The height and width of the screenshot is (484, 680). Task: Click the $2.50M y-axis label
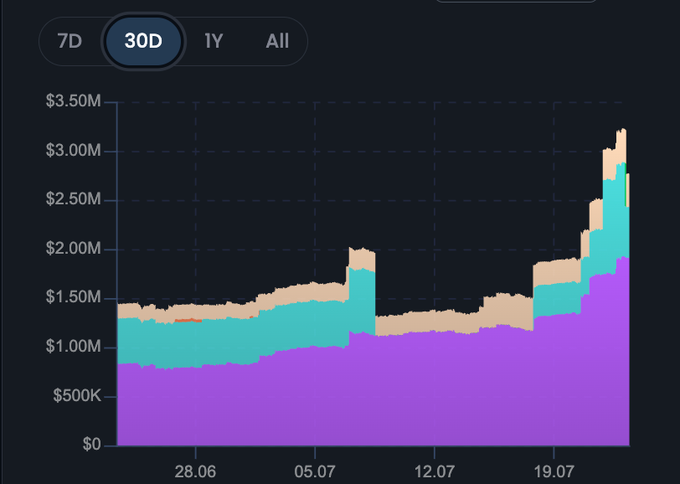click(x=73, y=199)
